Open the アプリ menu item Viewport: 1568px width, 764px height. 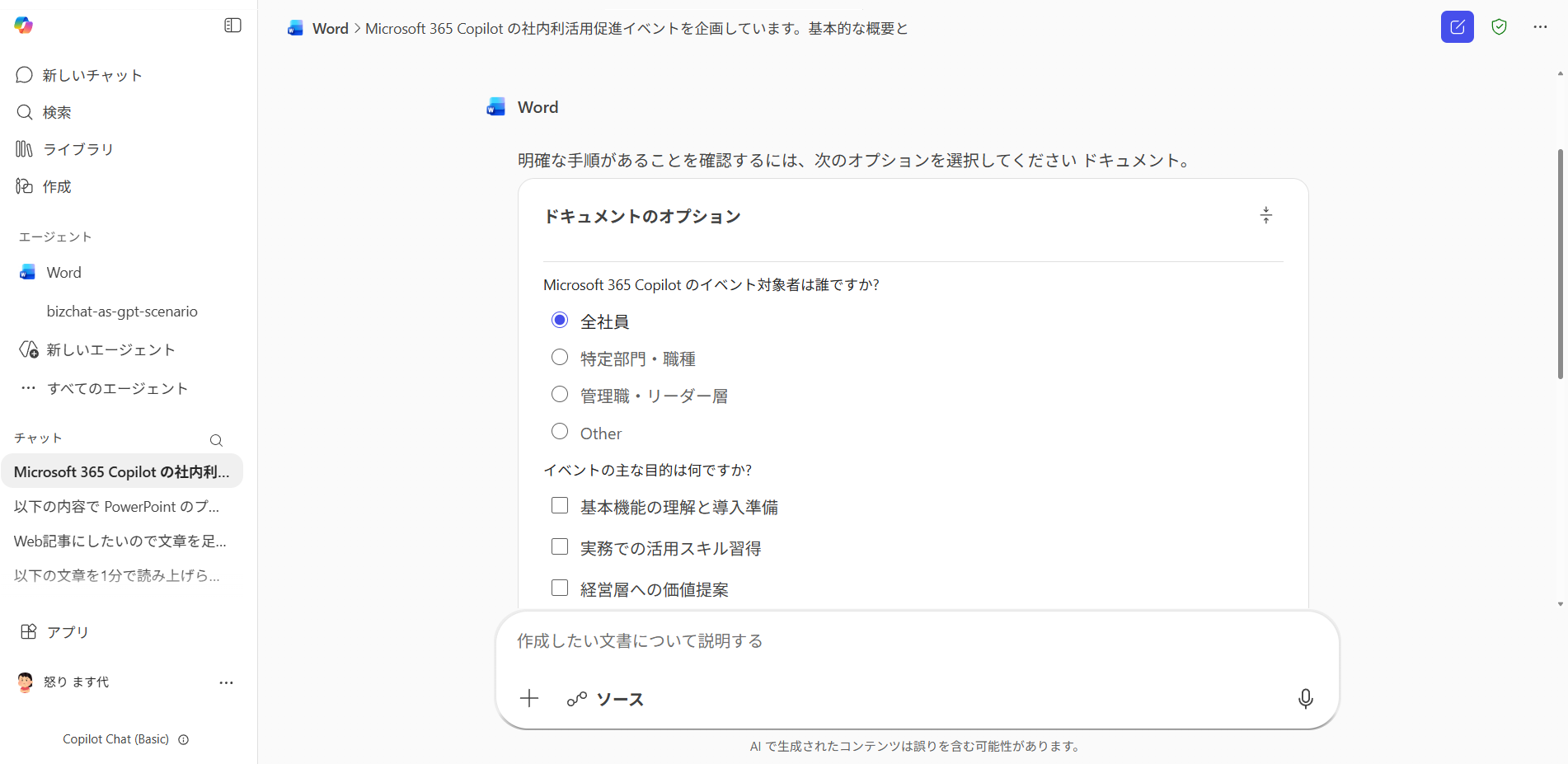[67, 632]
